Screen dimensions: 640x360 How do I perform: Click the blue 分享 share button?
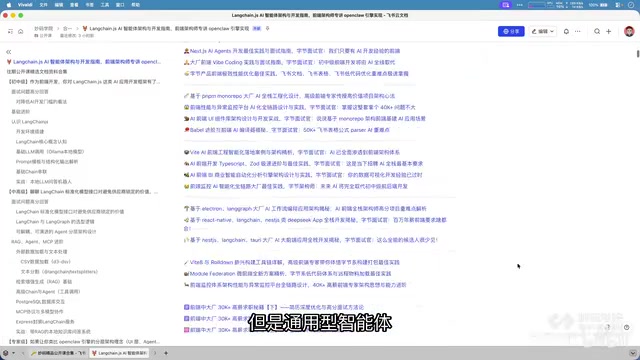click(x=511, y=31)
